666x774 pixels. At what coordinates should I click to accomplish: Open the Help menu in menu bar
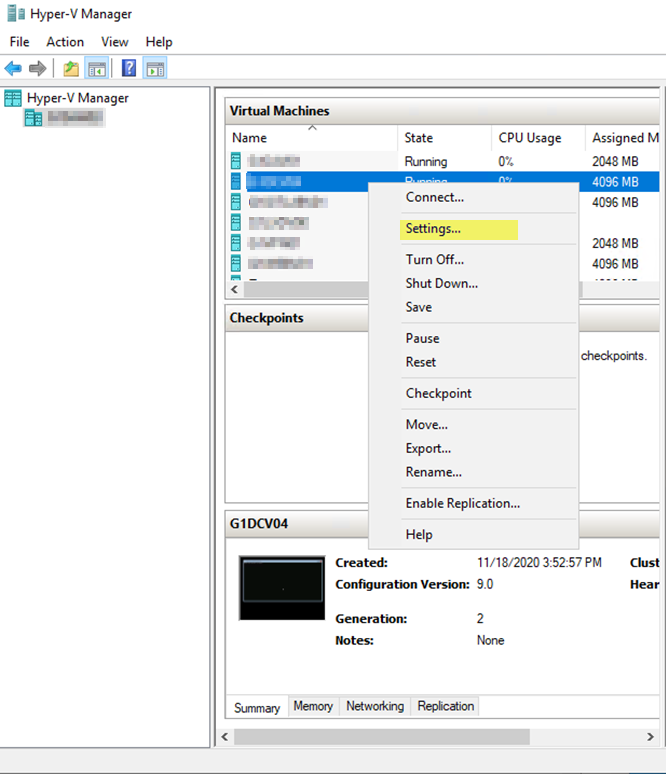(x=159, y=42)
